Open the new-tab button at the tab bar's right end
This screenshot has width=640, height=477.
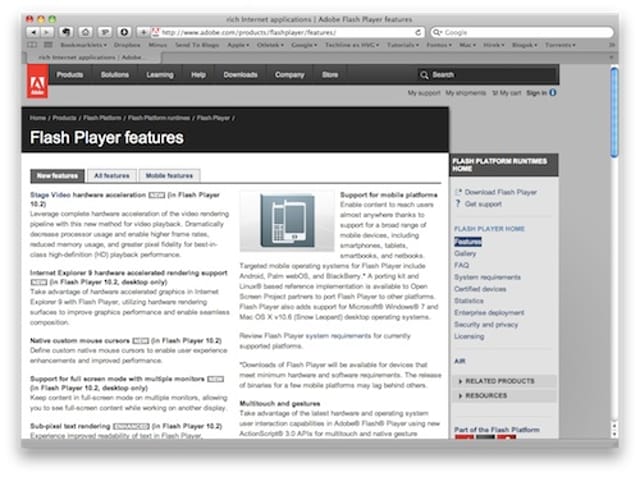611,58
